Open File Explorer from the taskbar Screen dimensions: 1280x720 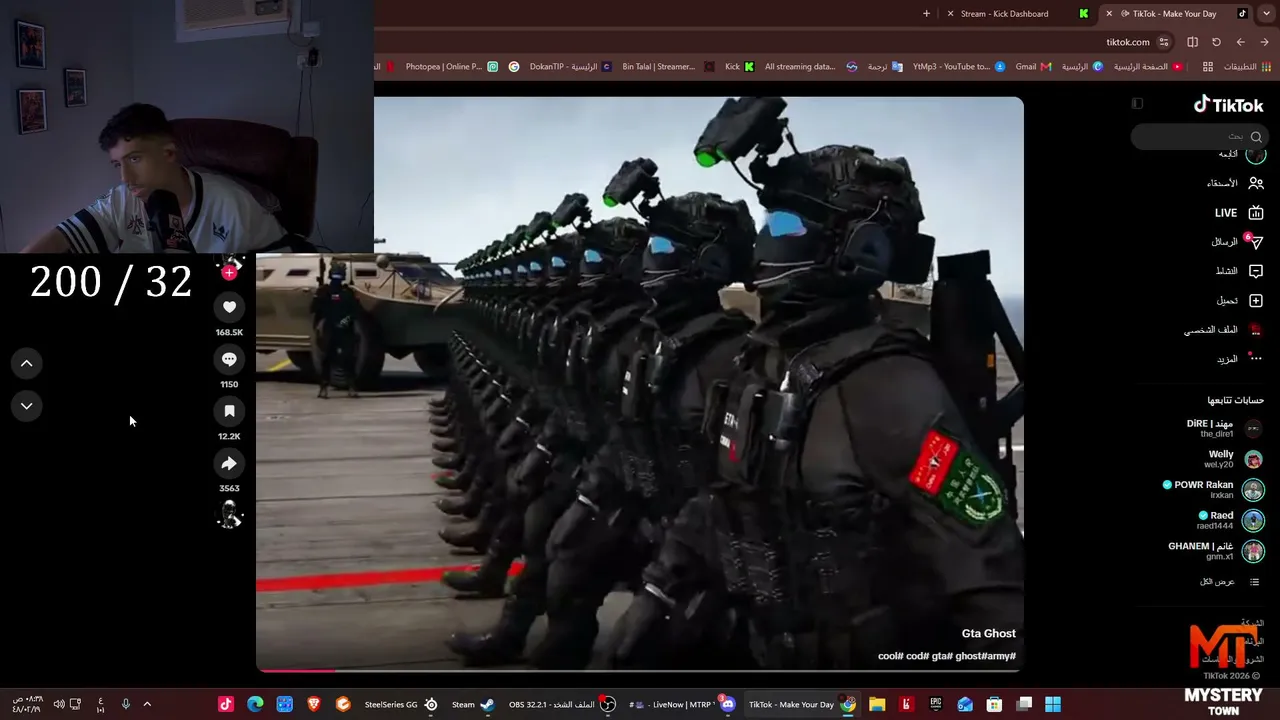point(877,704)
